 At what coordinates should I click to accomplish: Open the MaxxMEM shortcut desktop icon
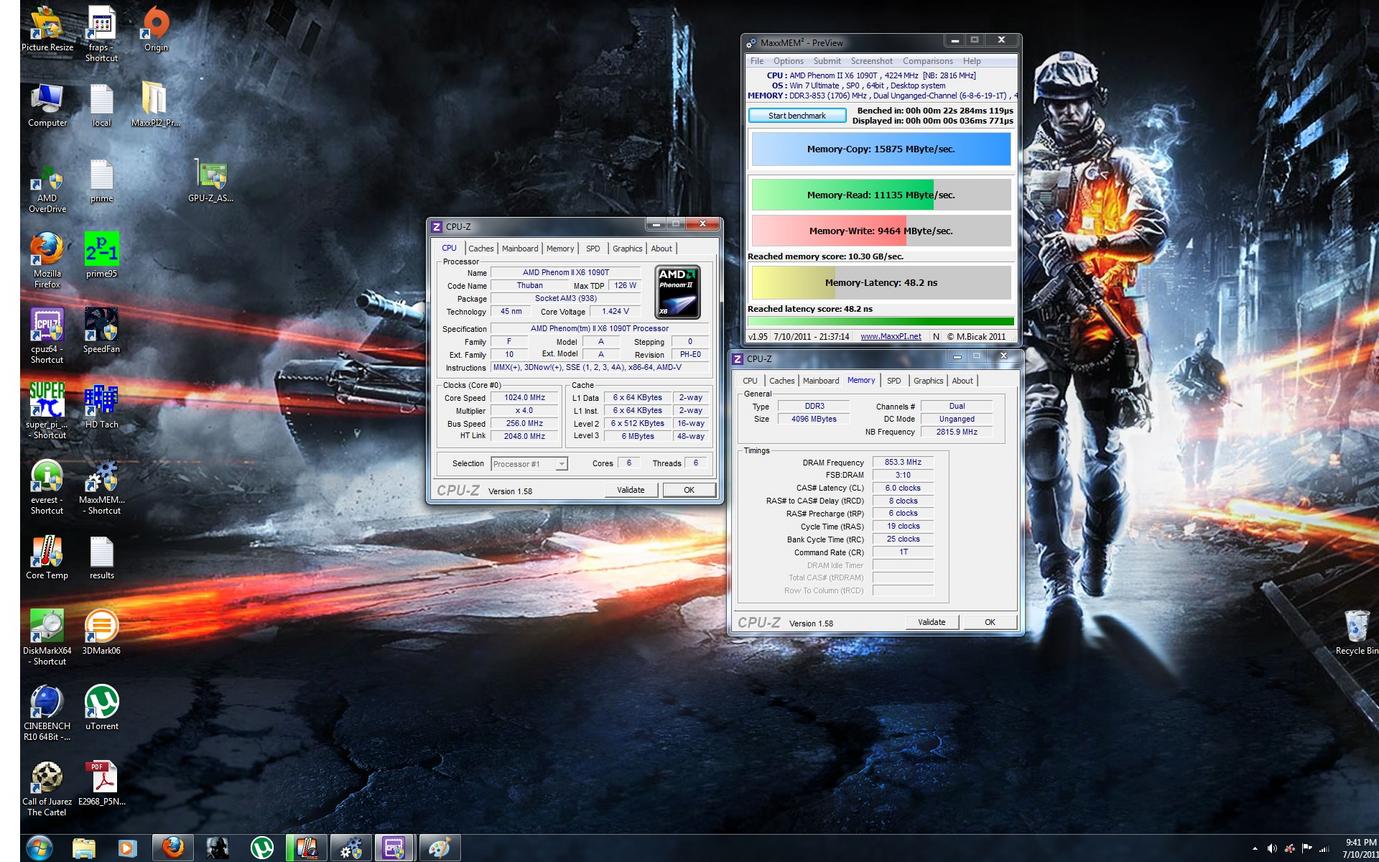[x=101, y=488]
